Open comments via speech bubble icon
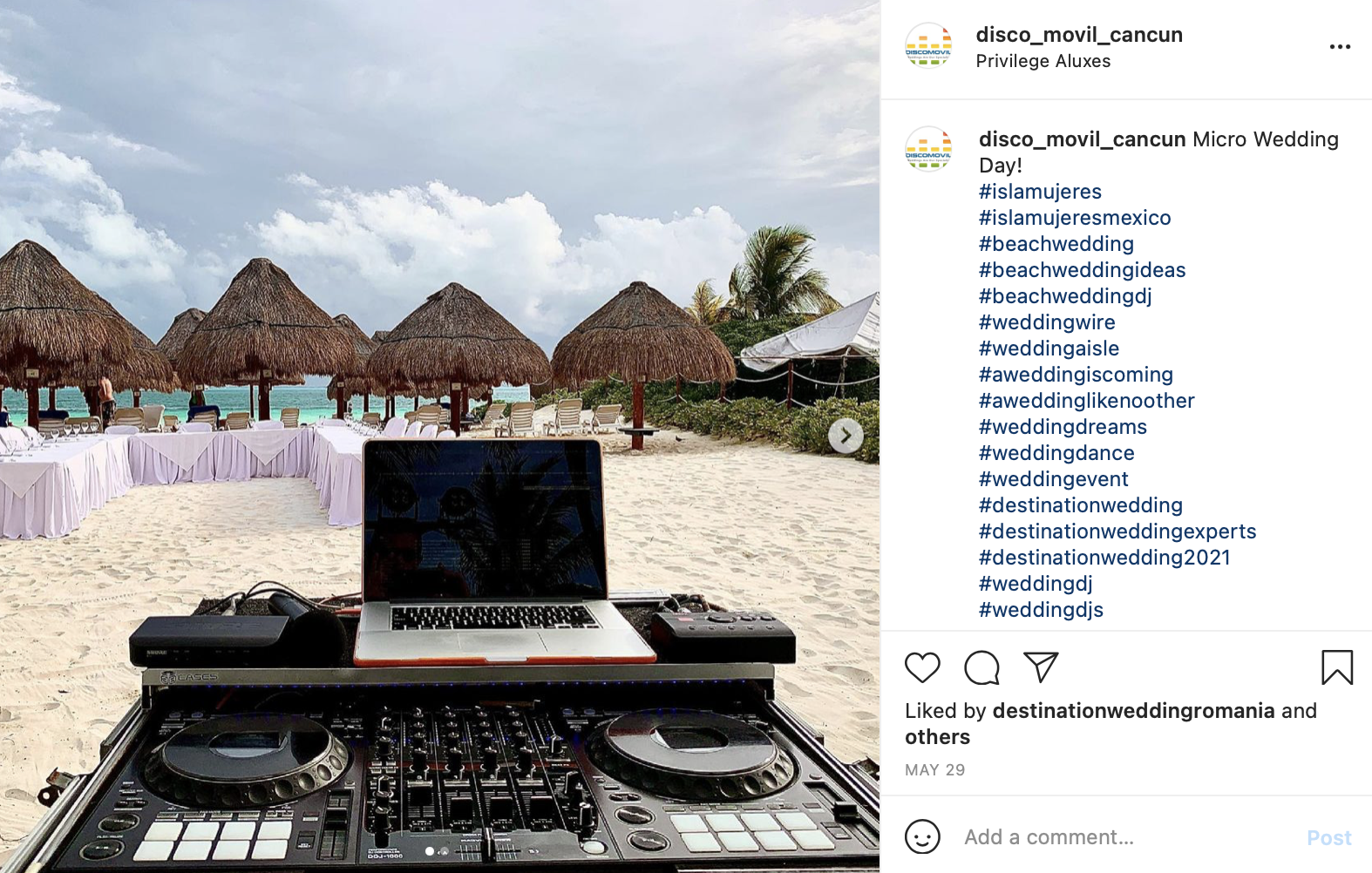The width and height of the screenshot is (1372, 873). (x=981, y=667)
